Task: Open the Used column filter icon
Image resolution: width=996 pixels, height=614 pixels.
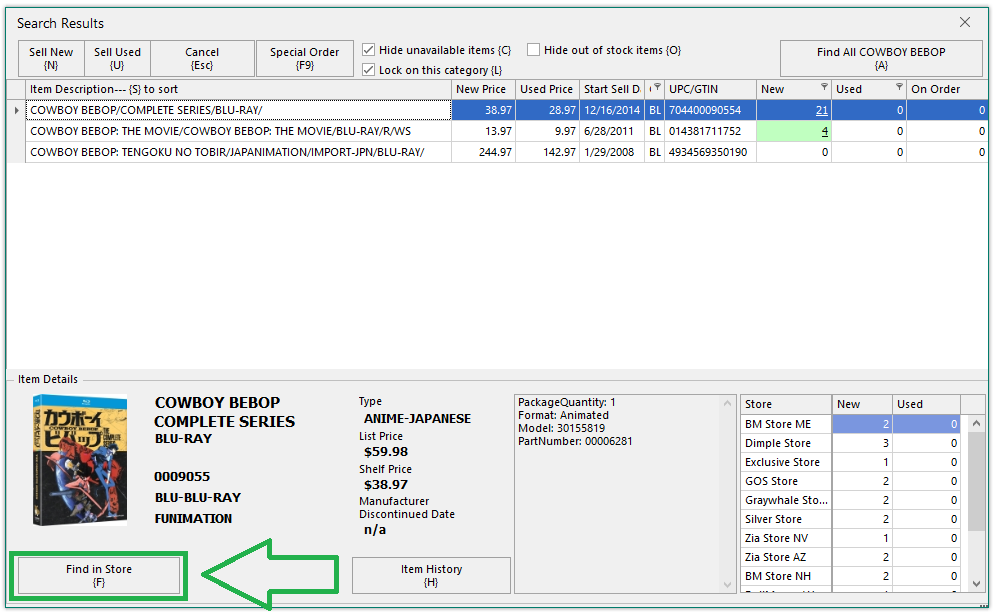Action: [x=899, y=86]
